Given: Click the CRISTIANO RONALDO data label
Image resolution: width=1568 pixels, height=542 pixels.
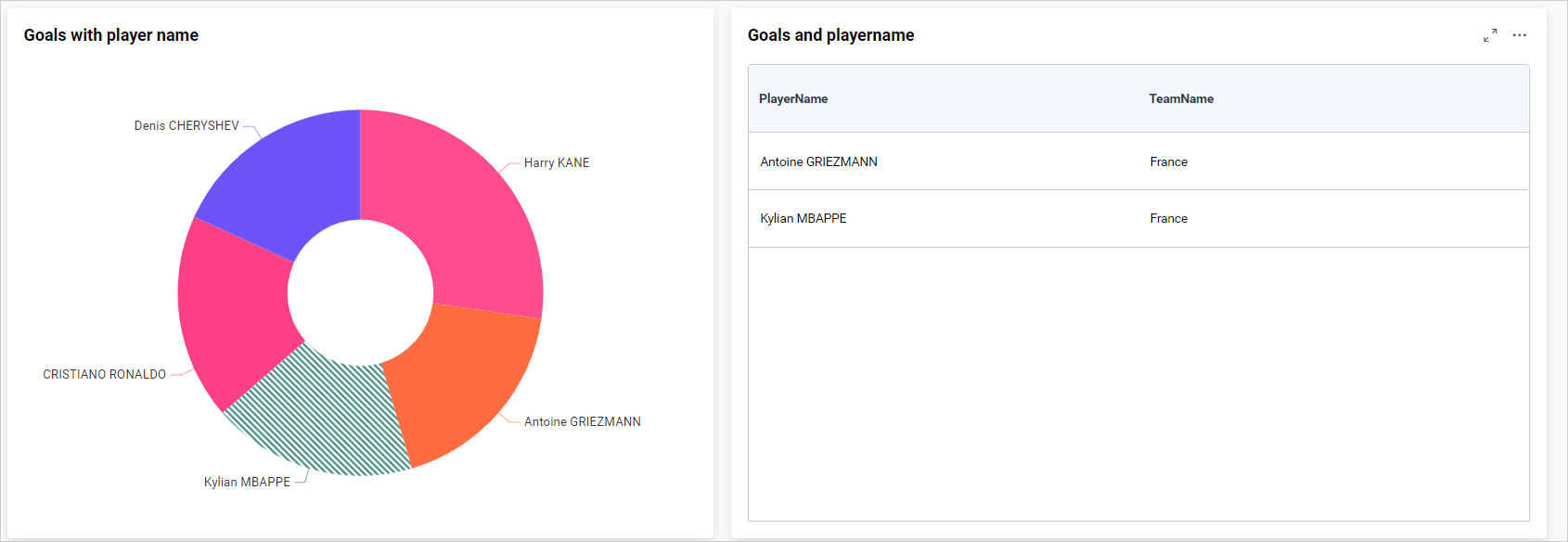Looking at the screenshot, I should (x=105, y=374).
